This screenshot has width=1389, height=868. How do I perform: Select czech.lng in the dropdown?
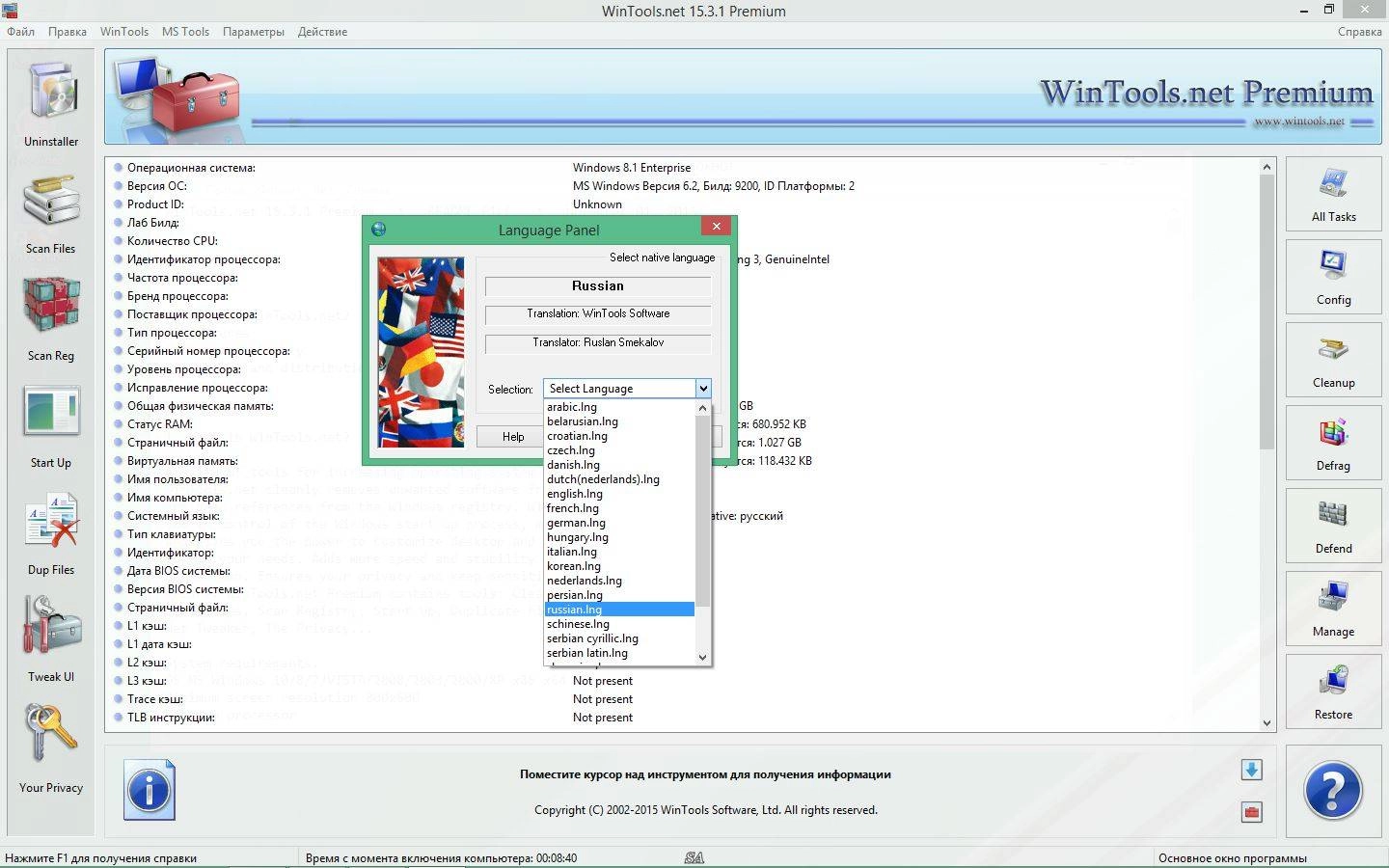point(619,450)
